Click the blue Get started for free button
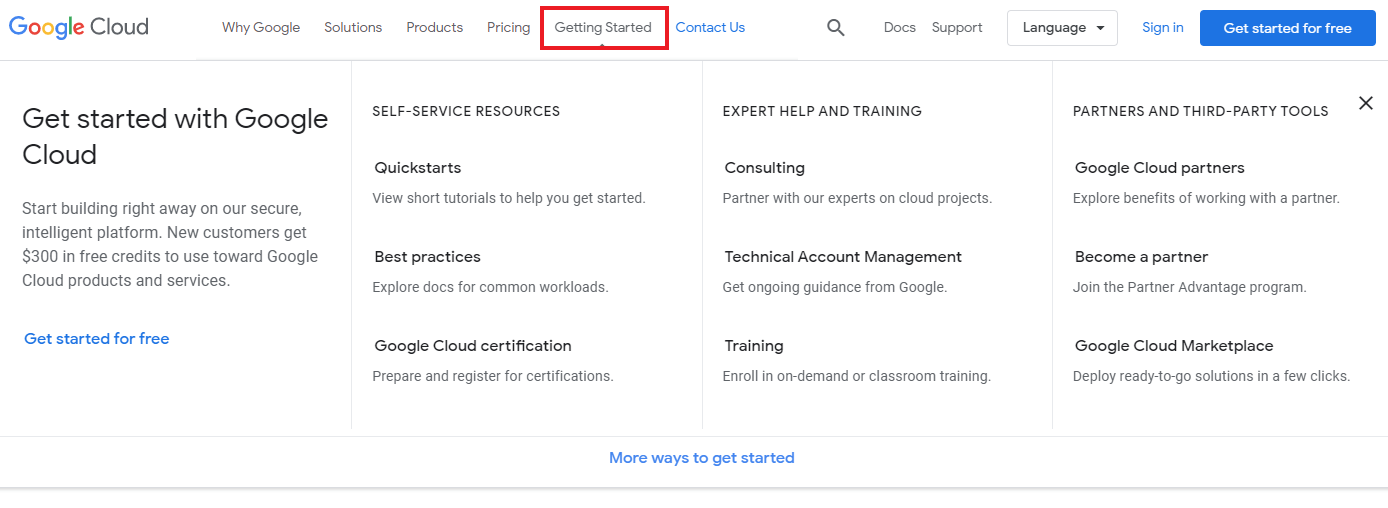 (x=1288, y=28)
